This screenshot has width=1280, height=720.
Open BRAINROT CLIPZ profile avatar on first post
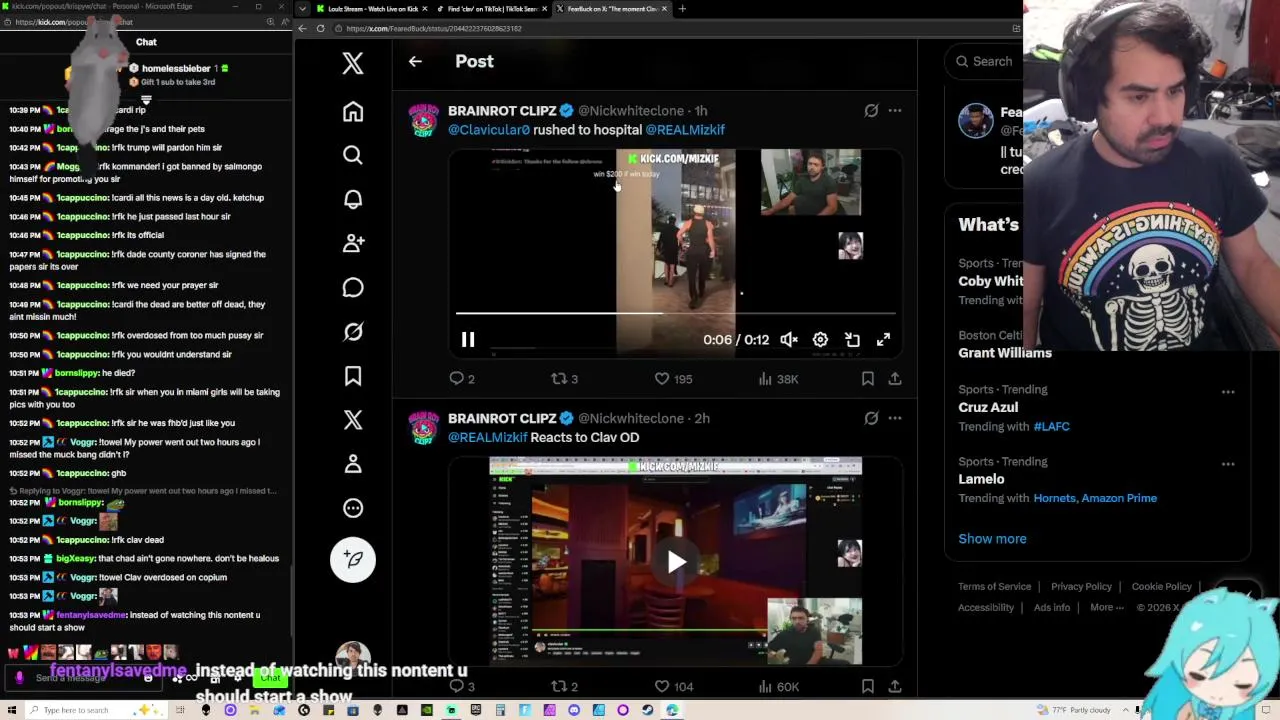[424, 120]
